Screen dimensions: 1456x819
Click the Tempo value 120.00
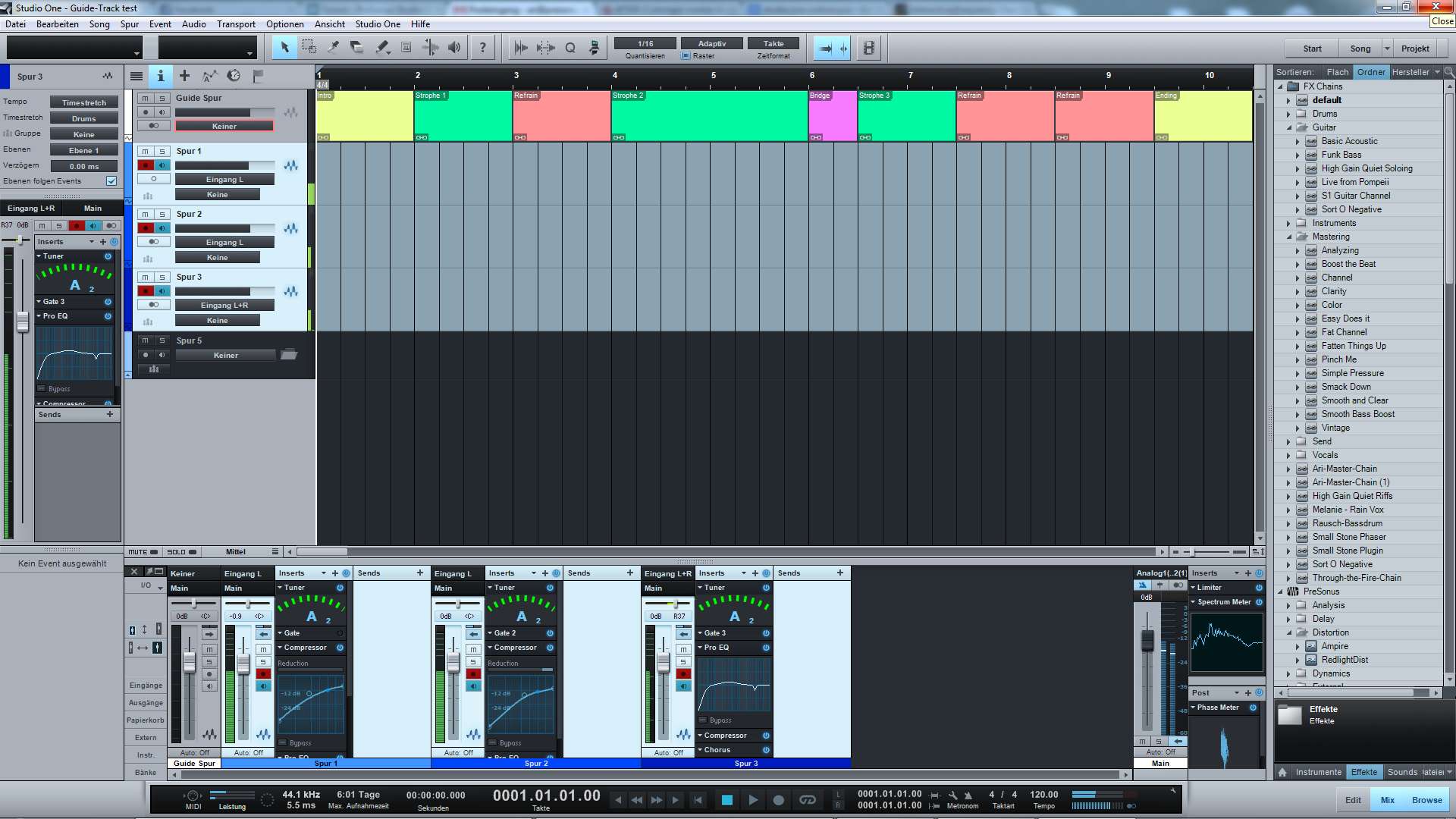[x=1044, y=795]
